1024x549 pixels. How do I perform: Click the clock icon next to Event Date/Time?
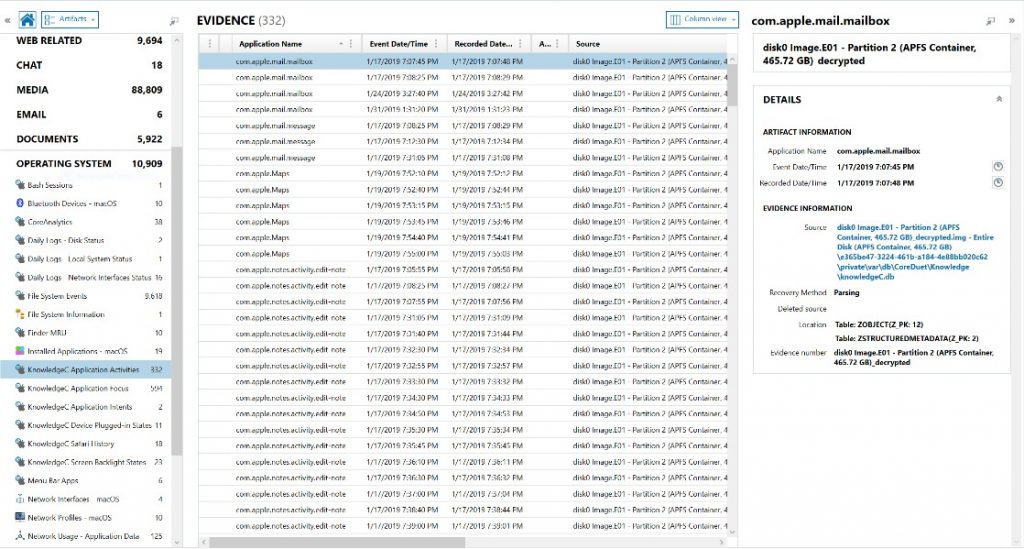tap(998, 166)
